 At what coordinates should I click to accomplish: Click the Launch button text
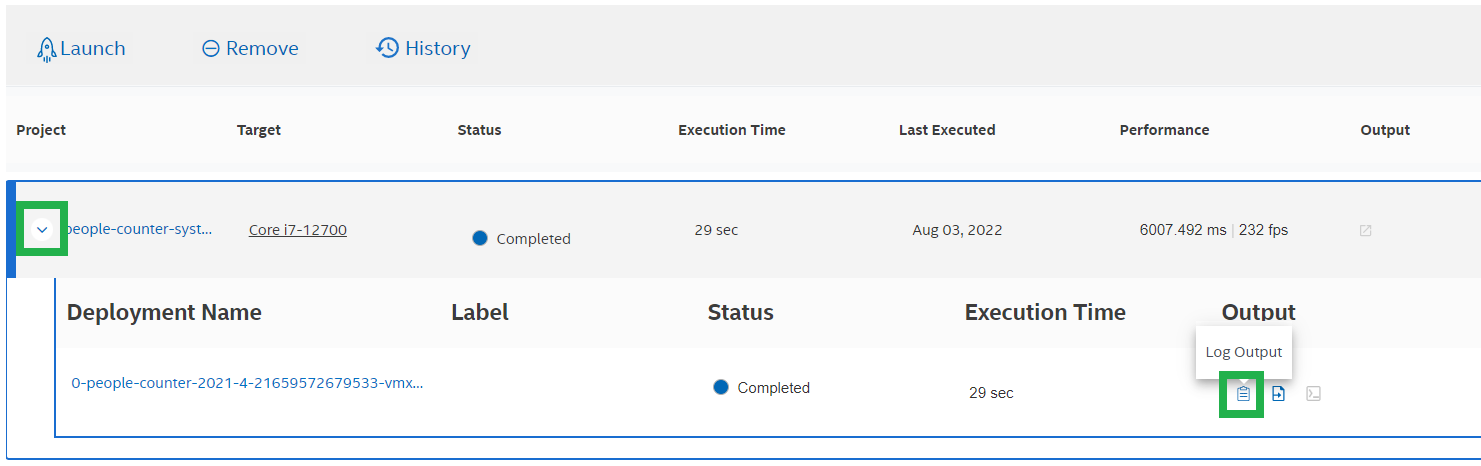(93, 49)
